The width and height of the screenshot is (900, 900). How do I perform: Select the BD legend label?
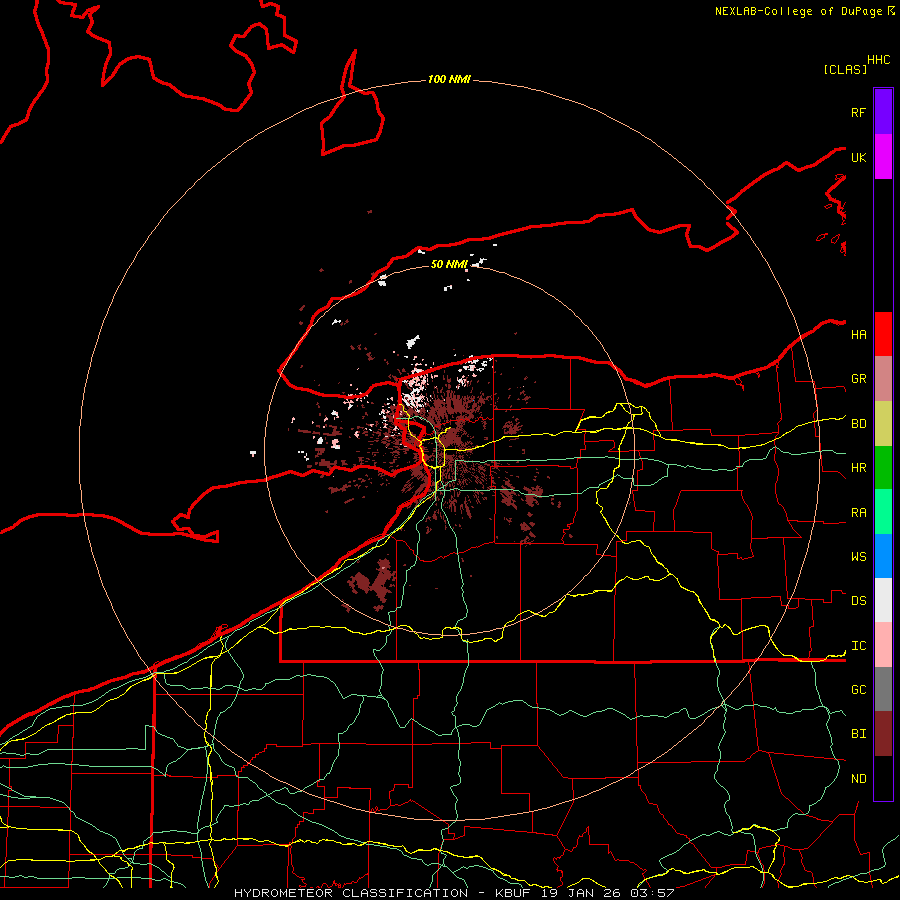[859, 424]
